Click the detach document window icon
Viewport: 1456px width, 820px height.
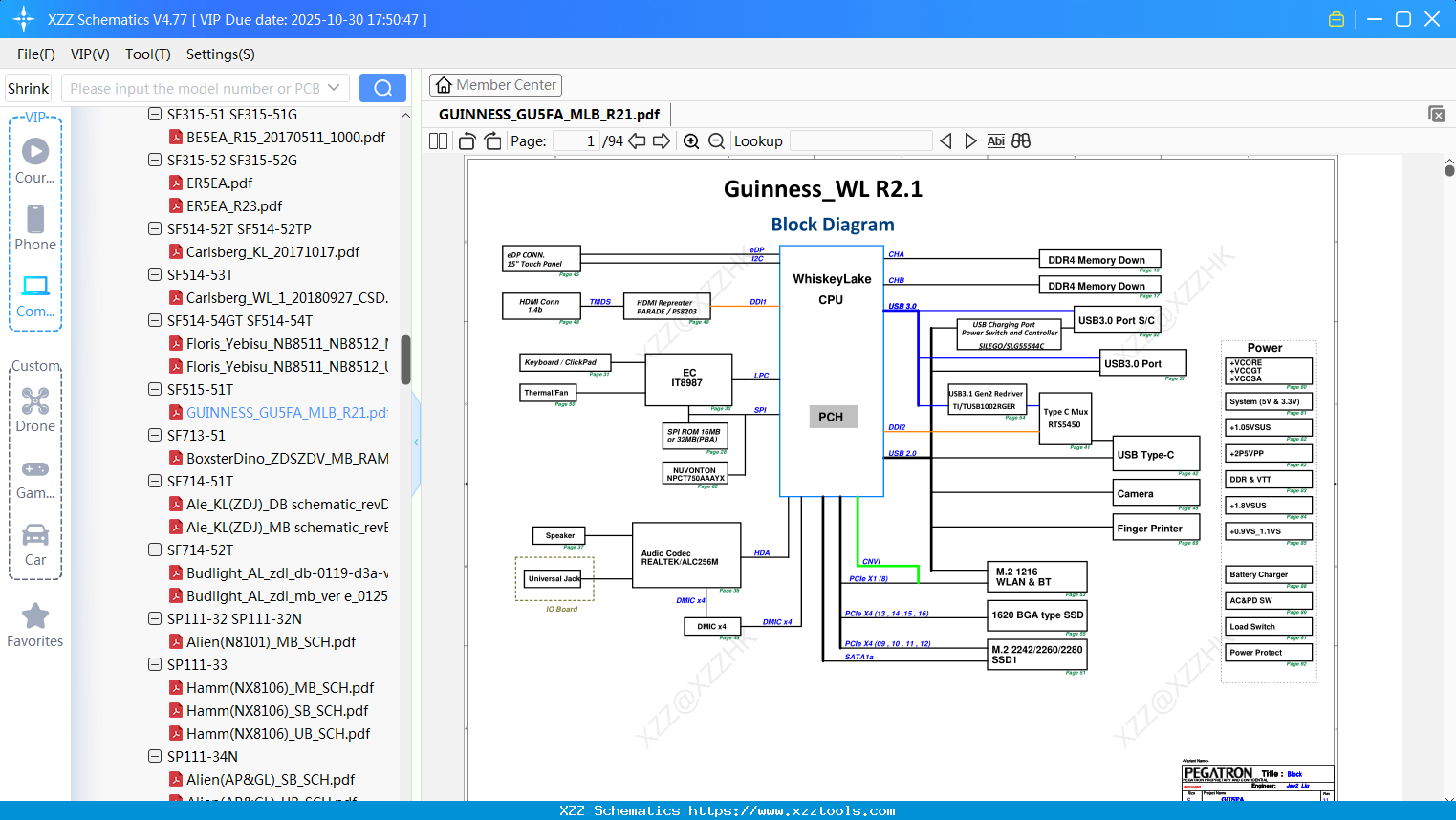pyautogui.click(x=1437, y=114)
